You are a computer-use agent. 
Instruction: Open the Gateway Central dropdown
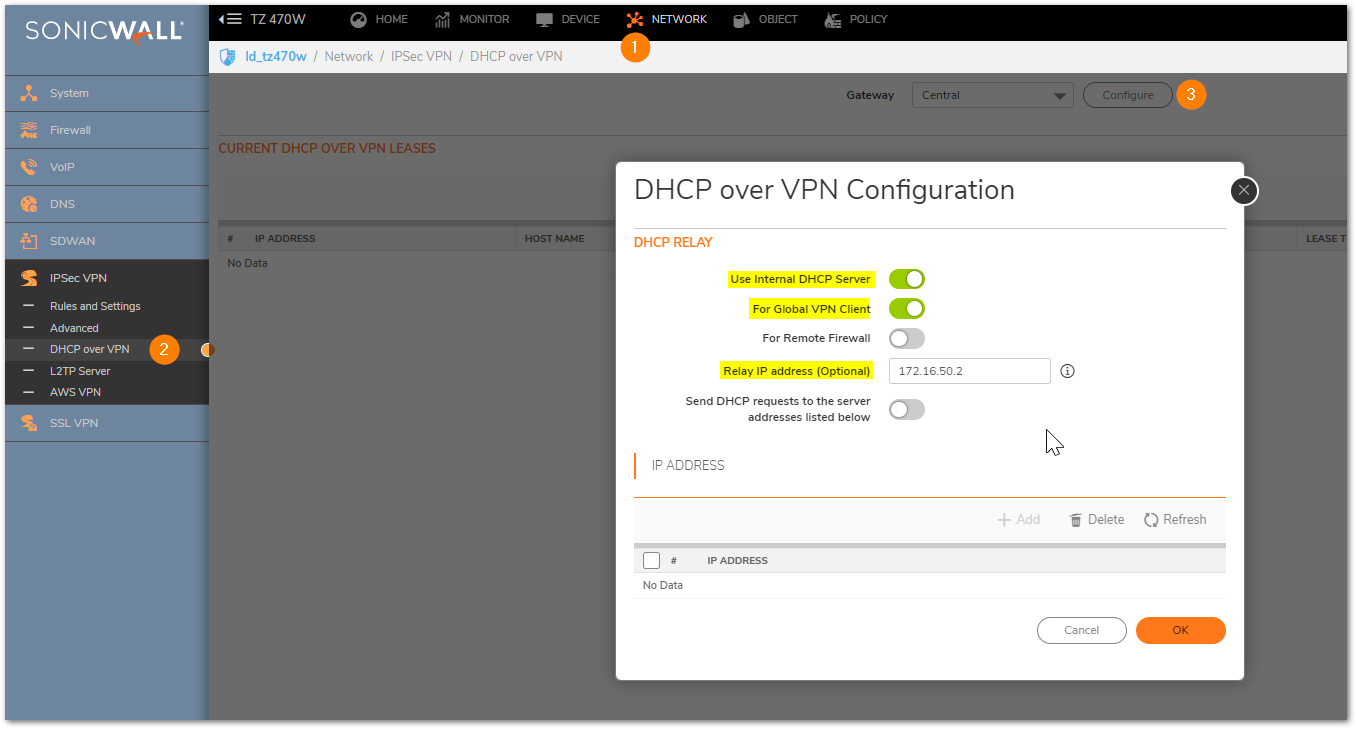992,95
